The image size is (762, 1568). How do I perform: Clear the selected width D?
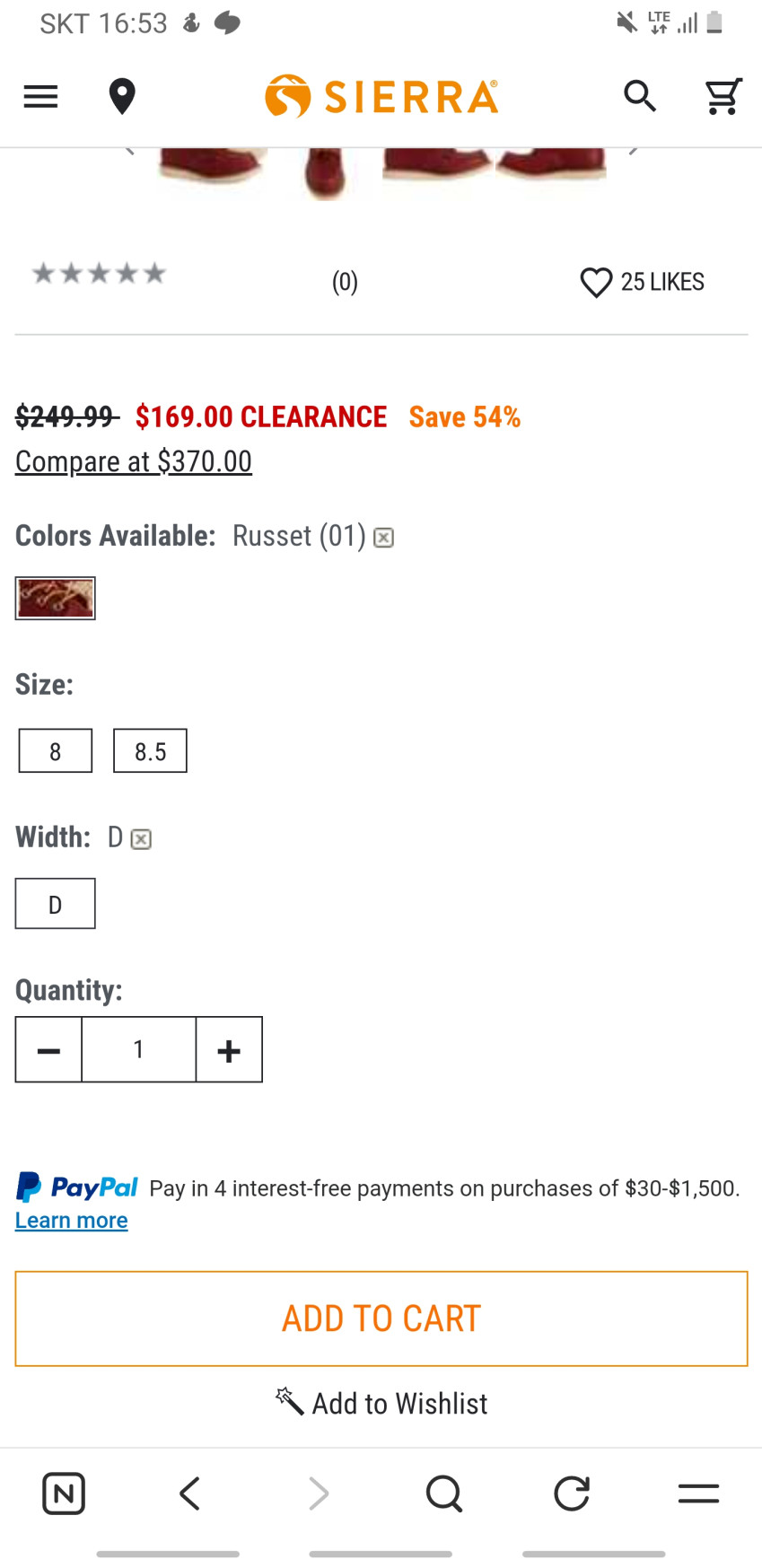pos(141,839)
